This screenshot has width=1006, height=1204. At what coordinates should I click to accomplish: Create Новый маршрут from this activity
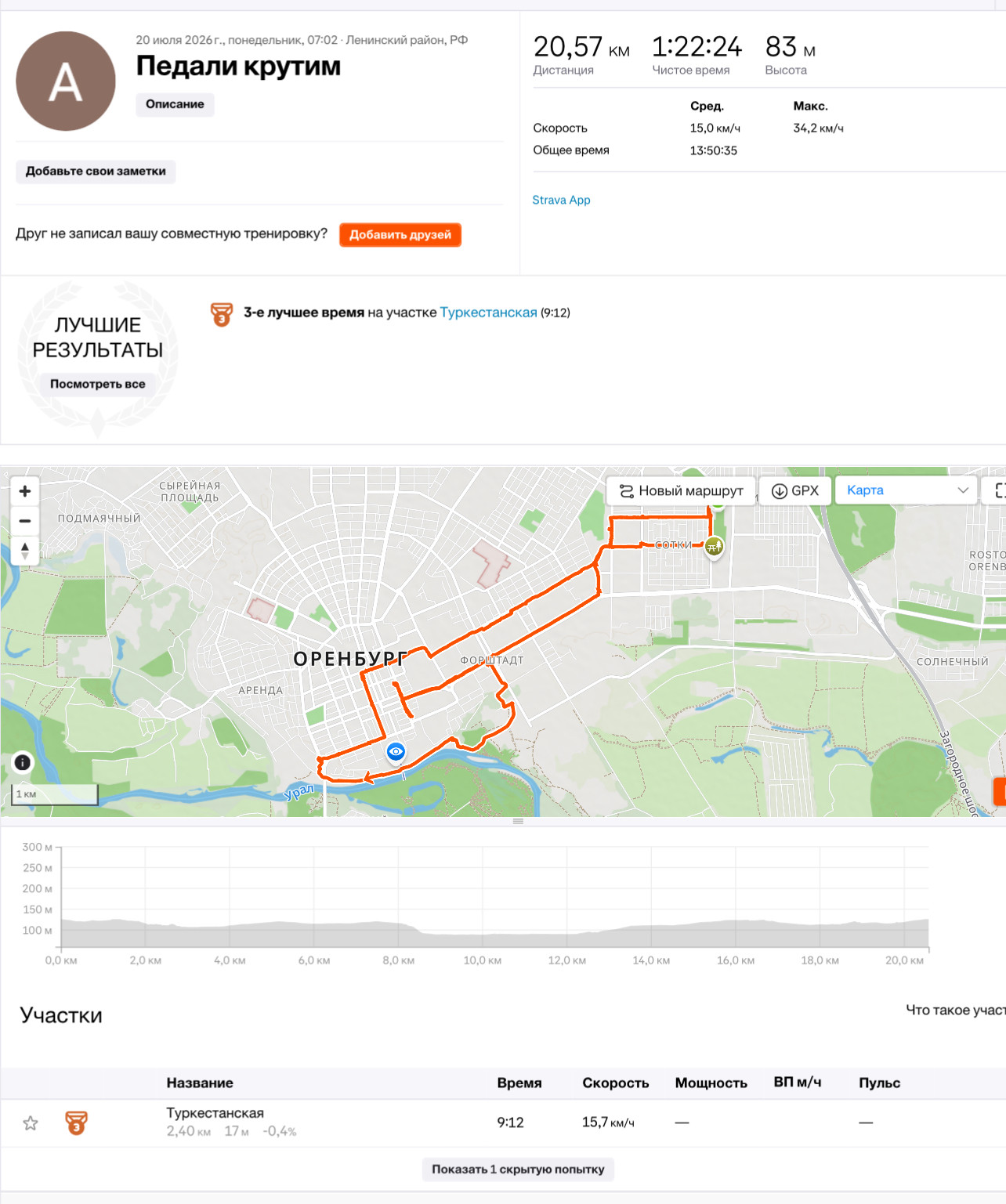[681, 490]
